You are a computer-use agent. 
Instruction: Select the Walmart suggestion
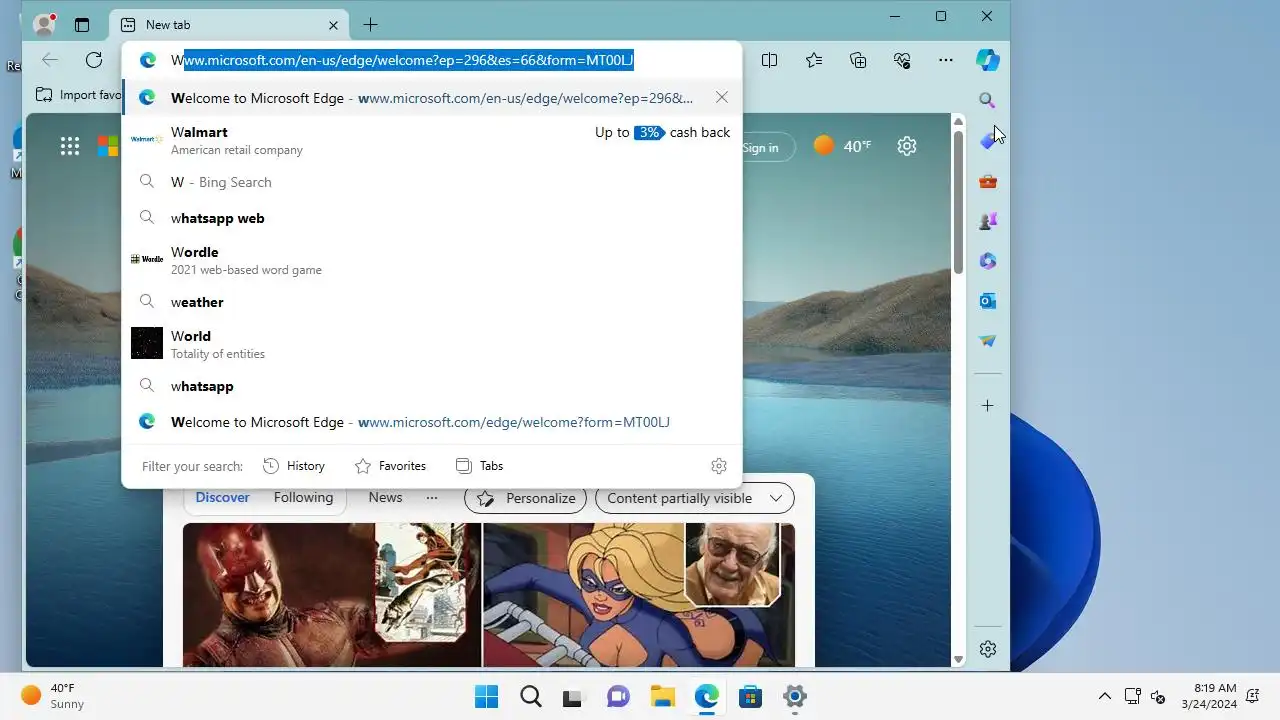pos(432,140)
